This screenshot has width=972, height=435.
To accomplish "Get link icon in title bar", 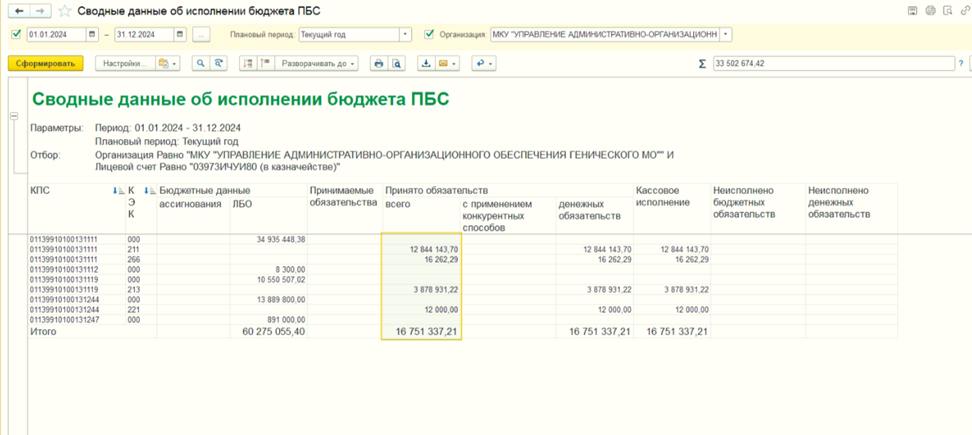I will pos(964,11).
